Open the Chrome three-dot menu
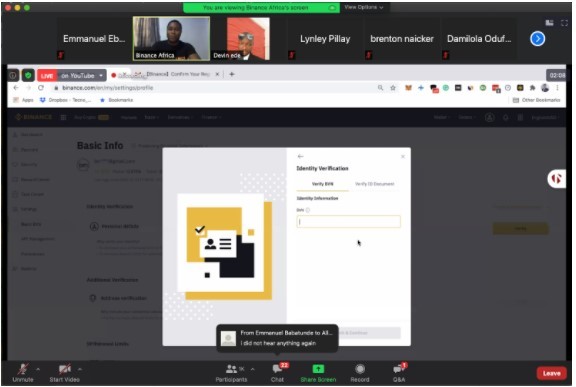This screenshot has height=387, width=576. pyautogui.click(x=557, y=88)
